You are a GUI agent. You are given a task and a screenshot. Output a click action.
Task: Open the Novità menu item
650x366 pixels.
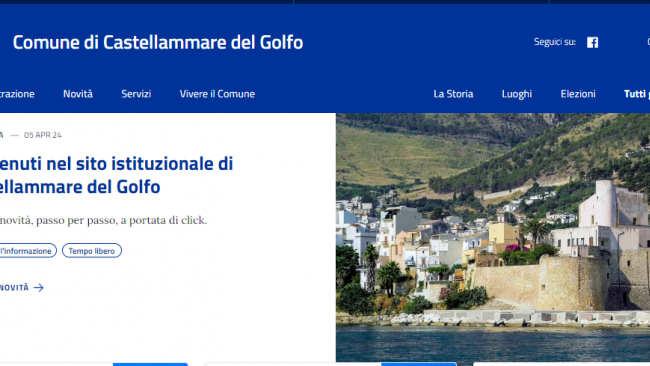[78, 94]
